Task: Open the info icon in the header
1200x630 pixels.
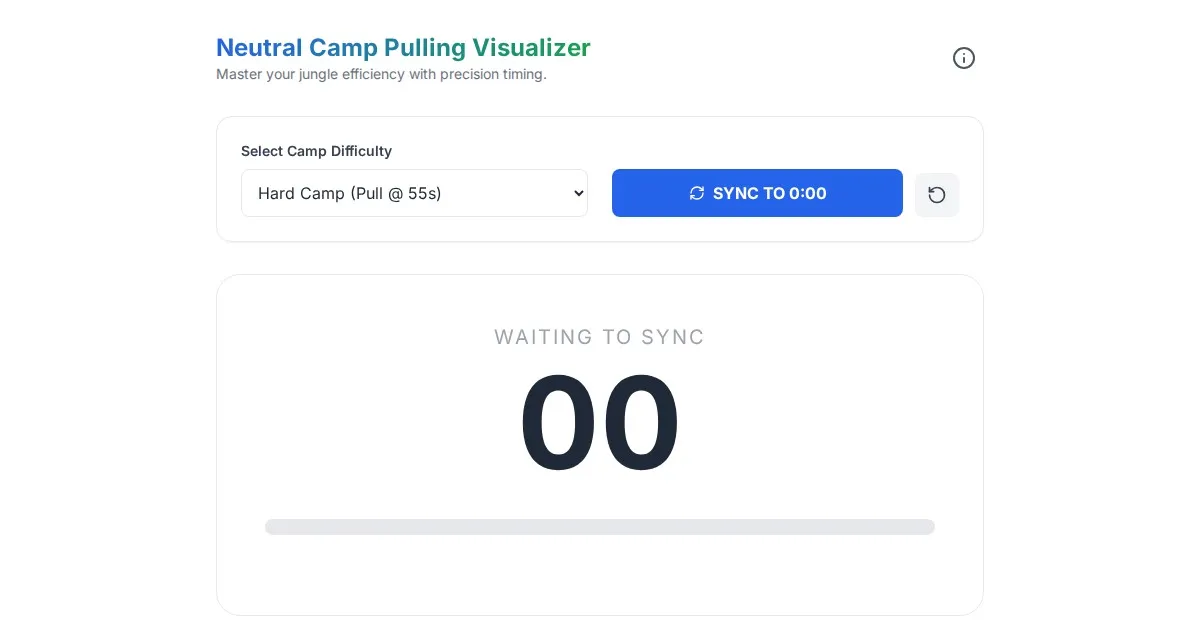Action: point(963,58)
